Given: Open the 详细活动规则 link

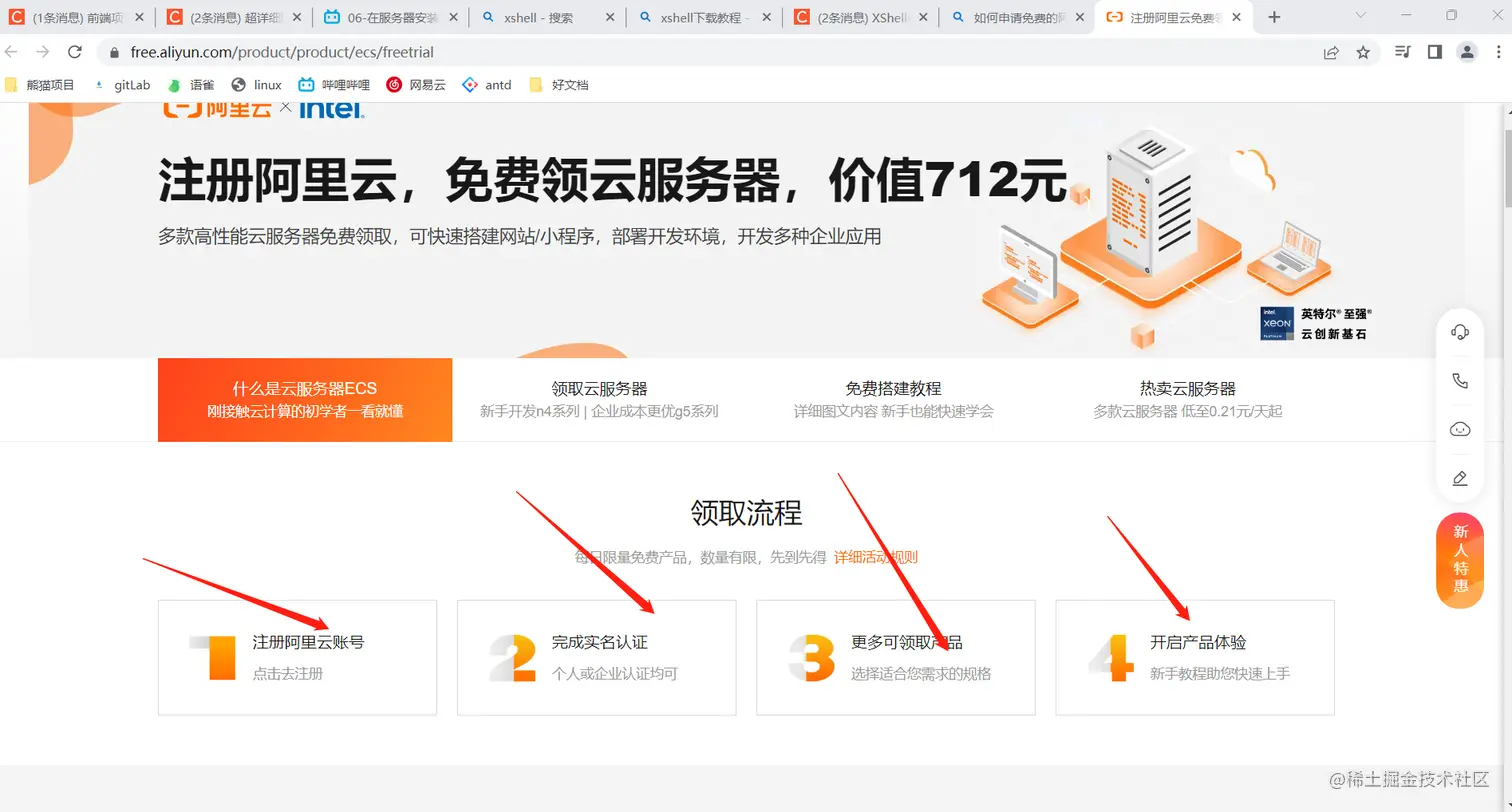Looking at the screenshot, I should [875, 556].
